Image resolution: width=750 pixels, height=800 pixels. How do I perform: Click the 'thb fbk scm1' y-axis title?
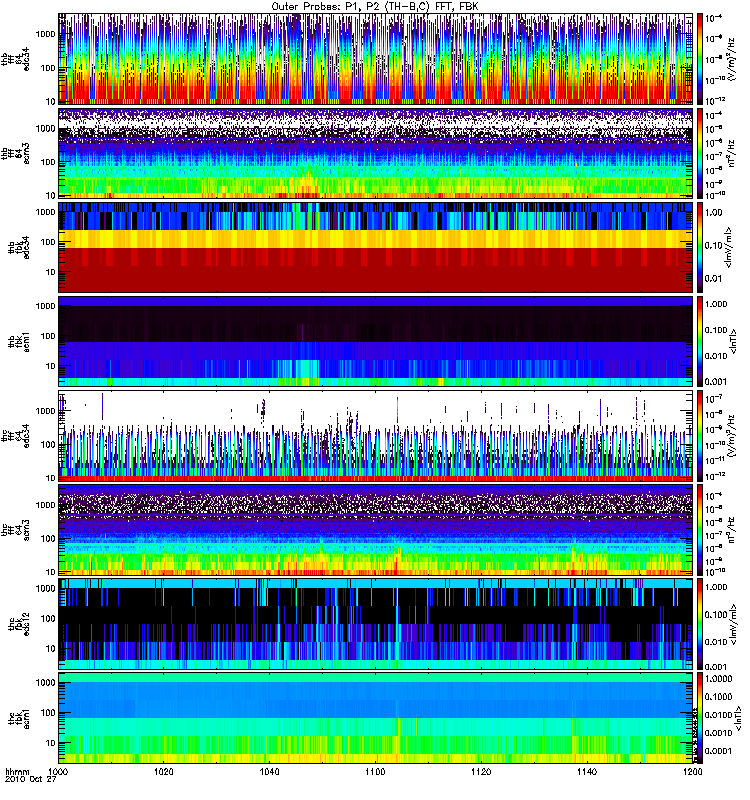tap(19, 341)
